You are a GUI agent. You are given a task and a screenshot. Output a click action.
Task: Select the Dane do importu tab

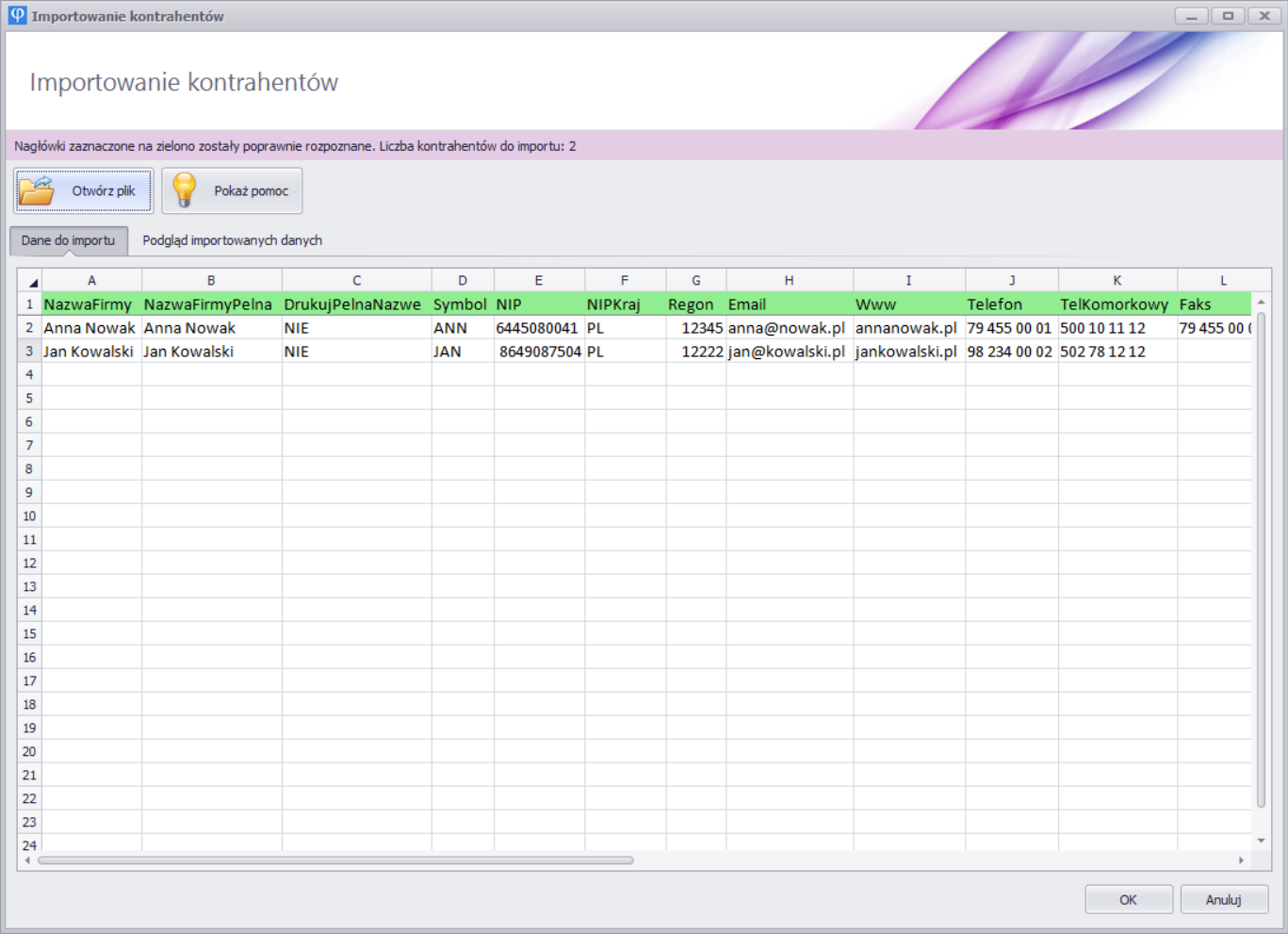68,240
